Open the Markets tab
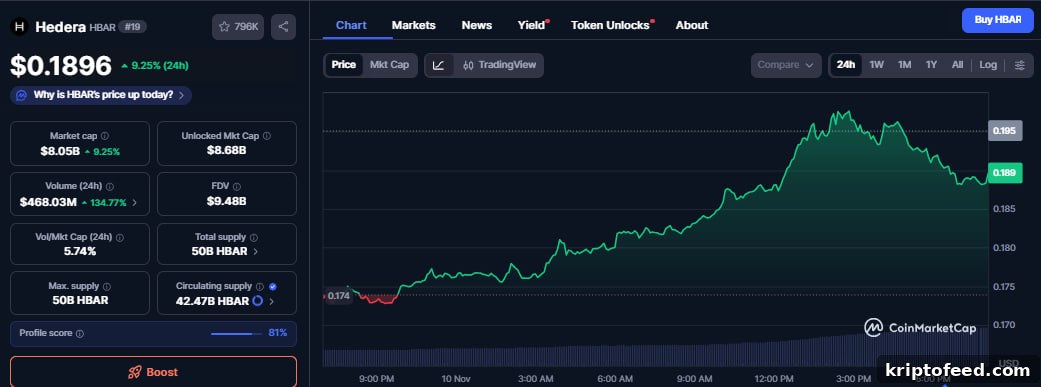1041x387 pixels. (414, 25)
